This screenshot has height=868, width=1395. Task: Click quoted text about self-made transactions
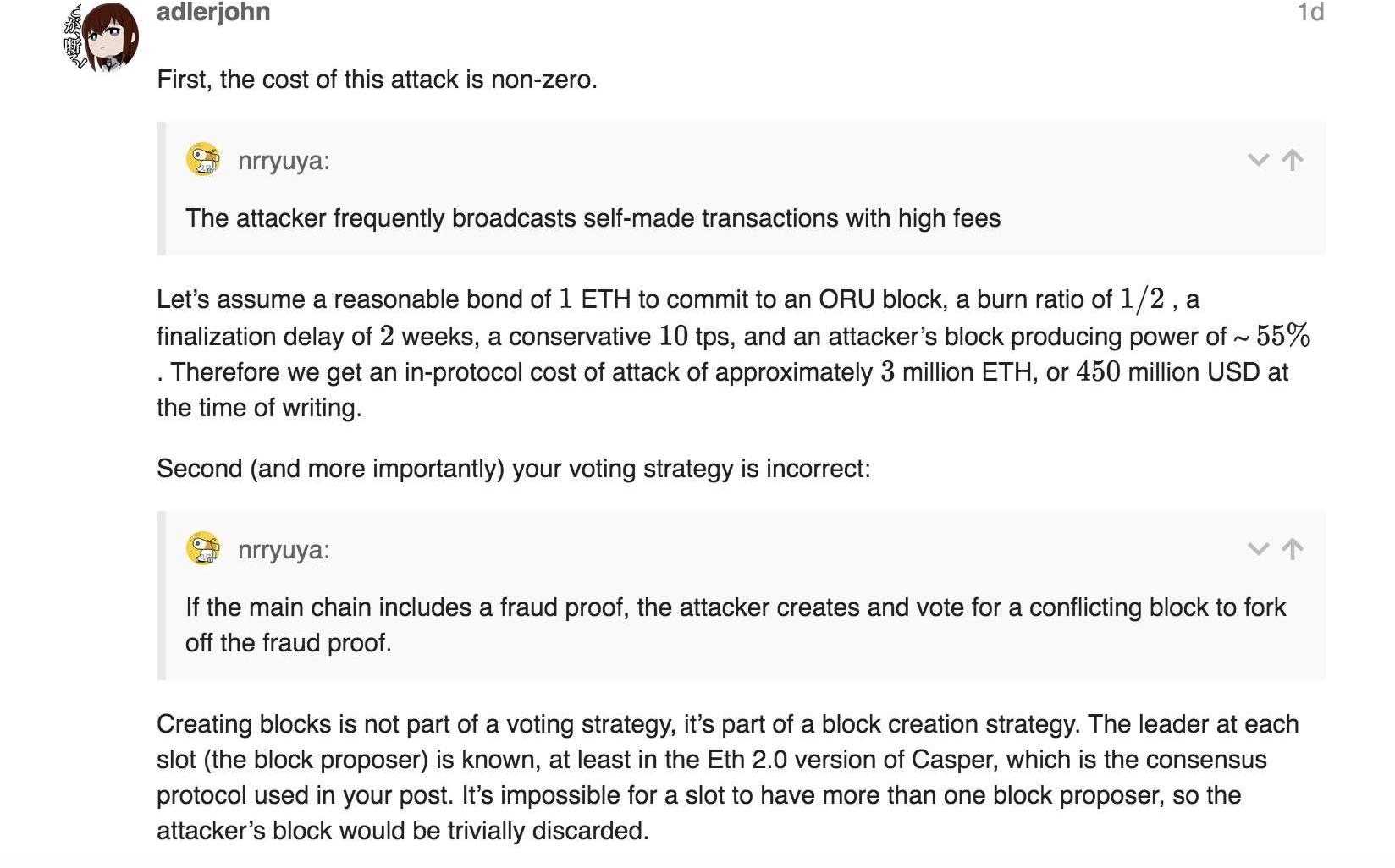(x=593, y=218)
